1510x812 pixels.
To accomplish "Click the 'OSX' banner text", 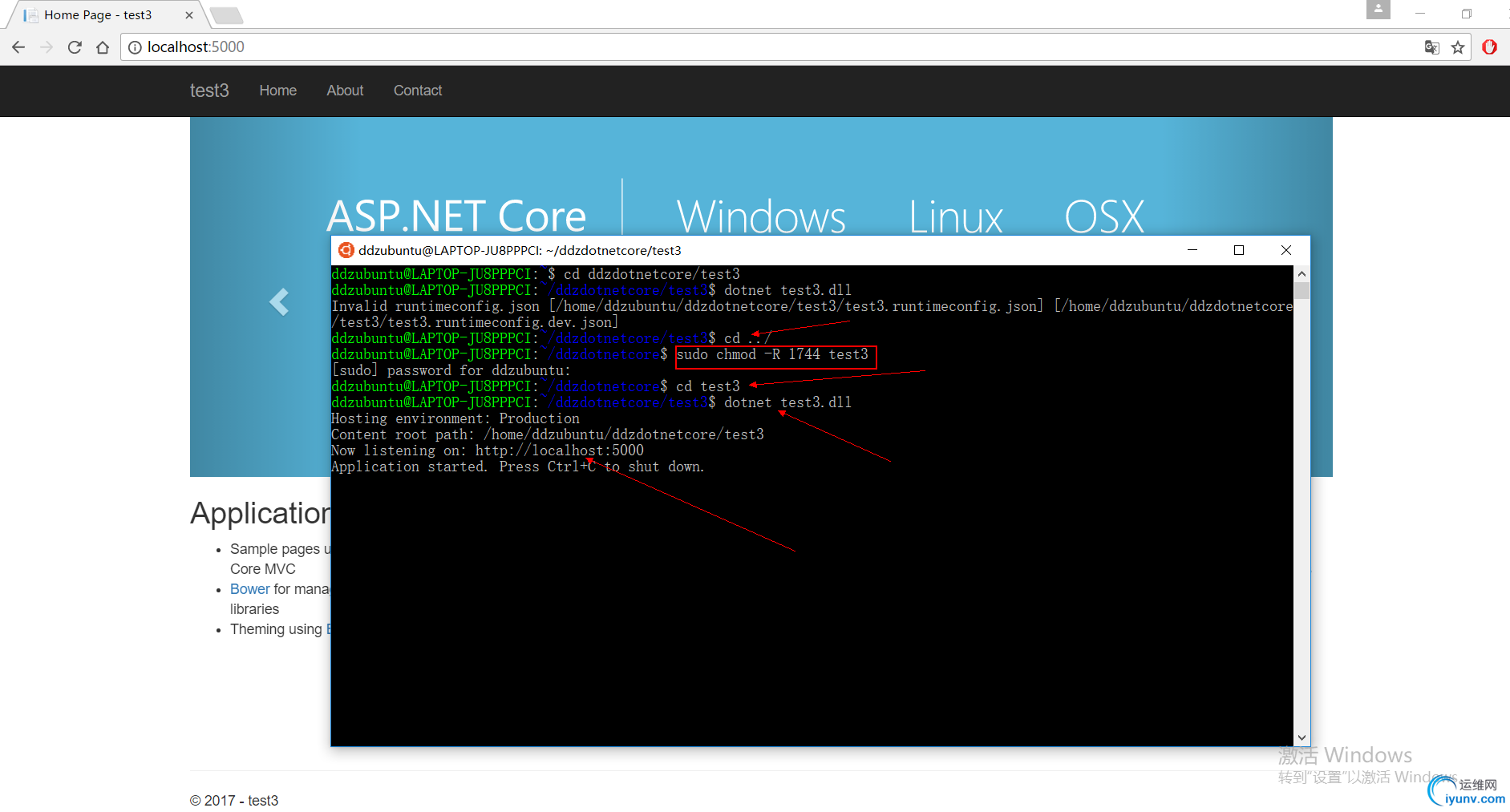I will pos(1104,216).
